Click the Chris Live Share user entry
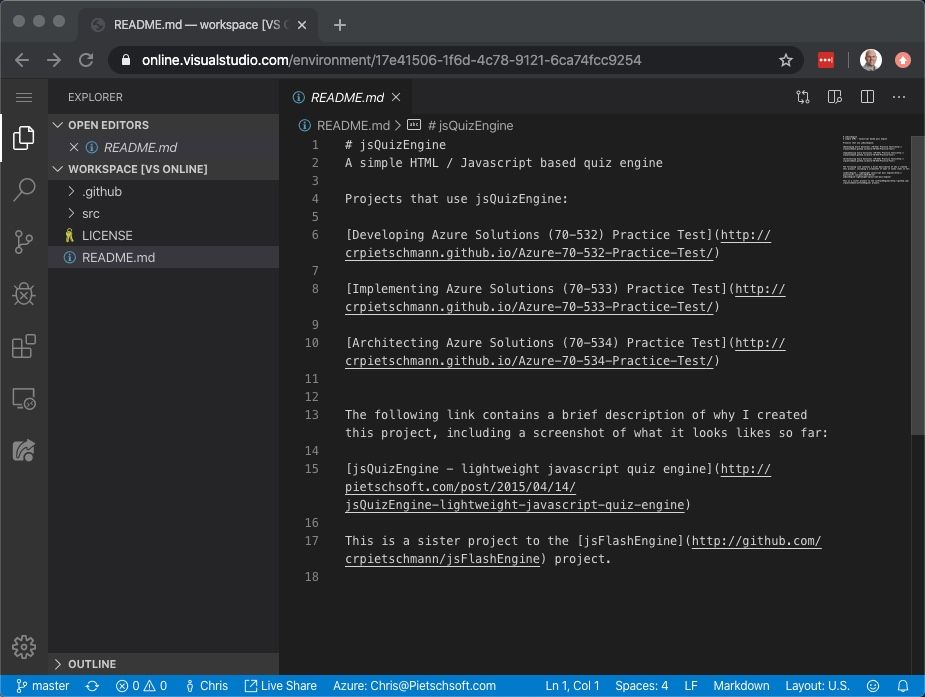 (x=206, y=686)
